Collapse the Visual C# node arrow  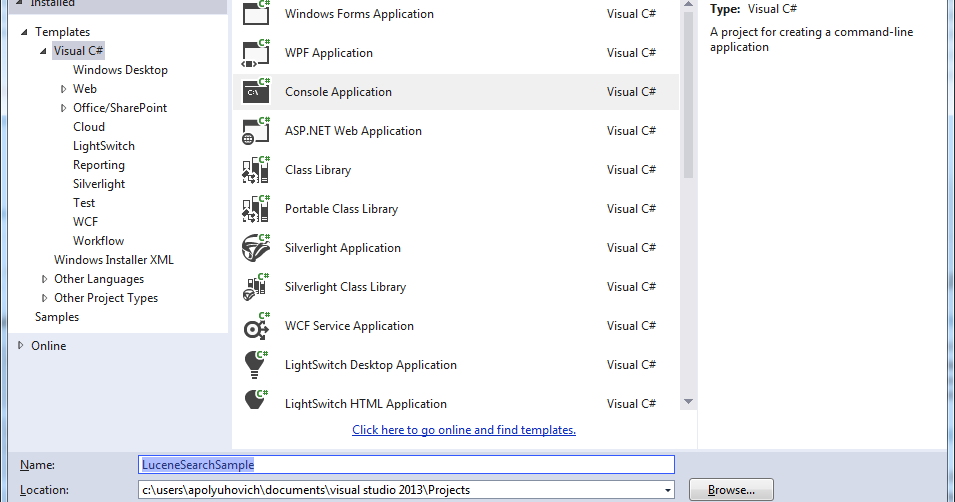coord(43,51)
